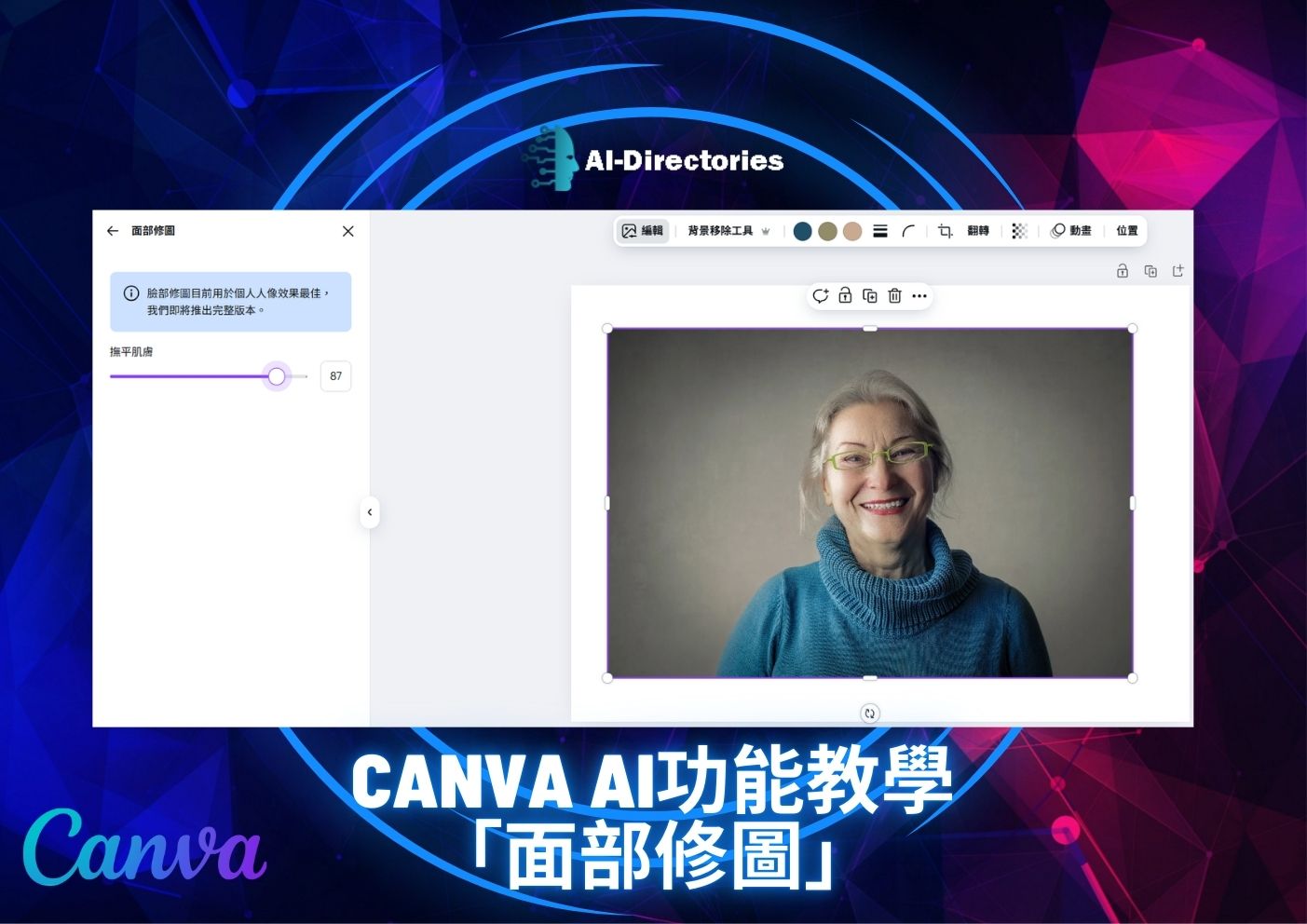
Task: Open the 動畫 animation option
Action: [x=1071, y=231]
